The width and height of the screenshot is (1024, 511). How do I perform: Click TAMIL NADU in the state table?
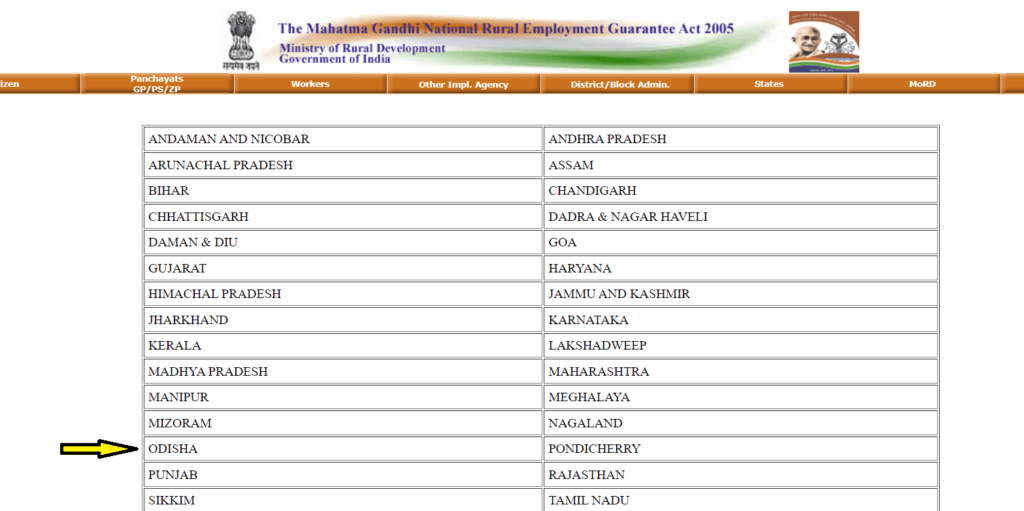(588, 501)
